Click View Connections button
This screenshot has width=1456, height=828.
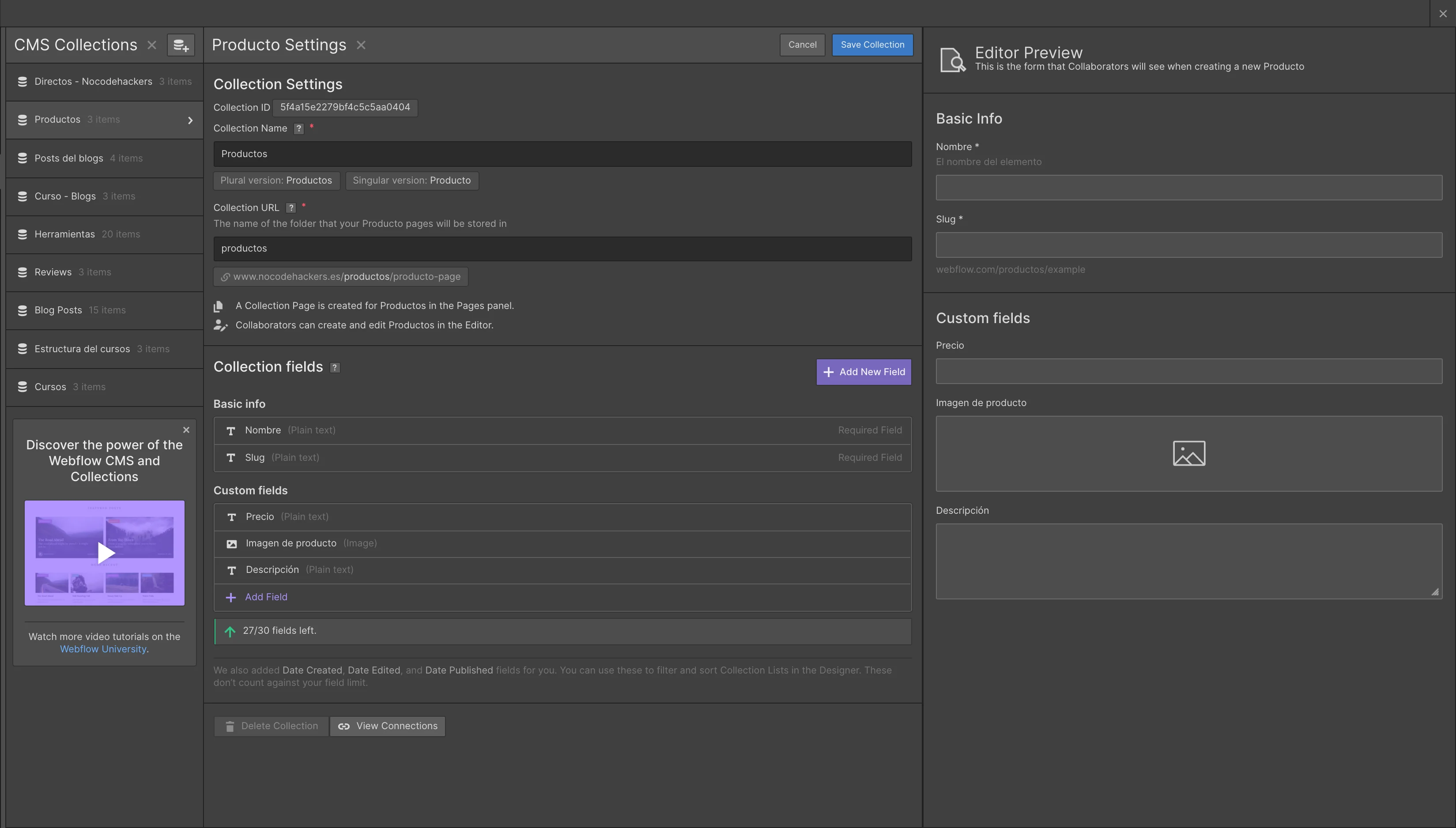tap(388, 726)
